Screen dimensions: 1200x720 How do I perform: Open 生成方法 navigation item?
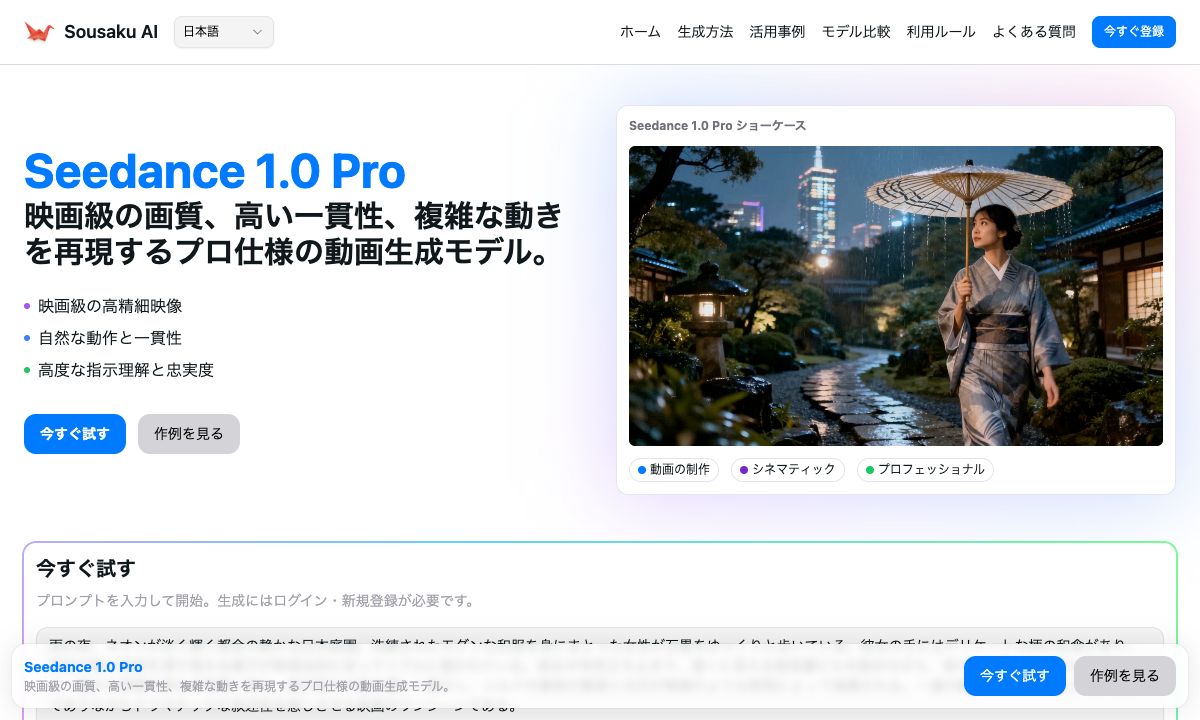pyautogui.click(x=705, y=32)
